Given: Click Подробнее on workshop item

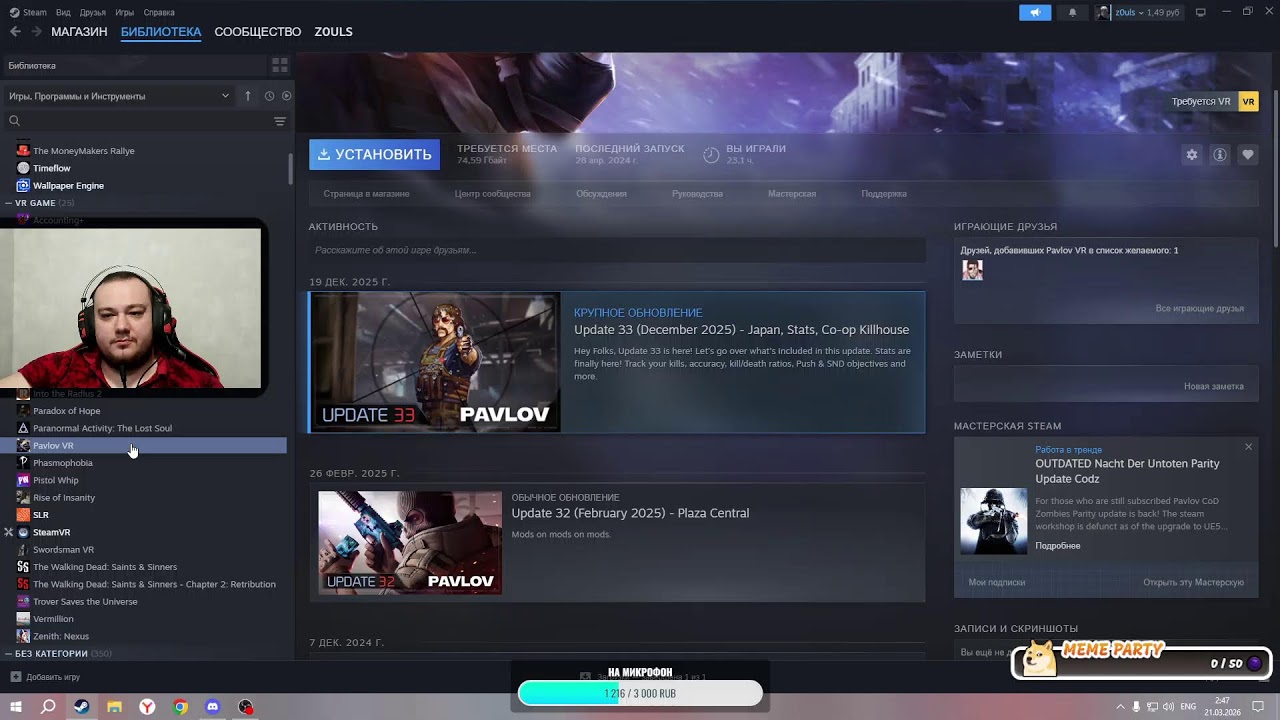Looking at the screenshot, I should click(1058, 546).
